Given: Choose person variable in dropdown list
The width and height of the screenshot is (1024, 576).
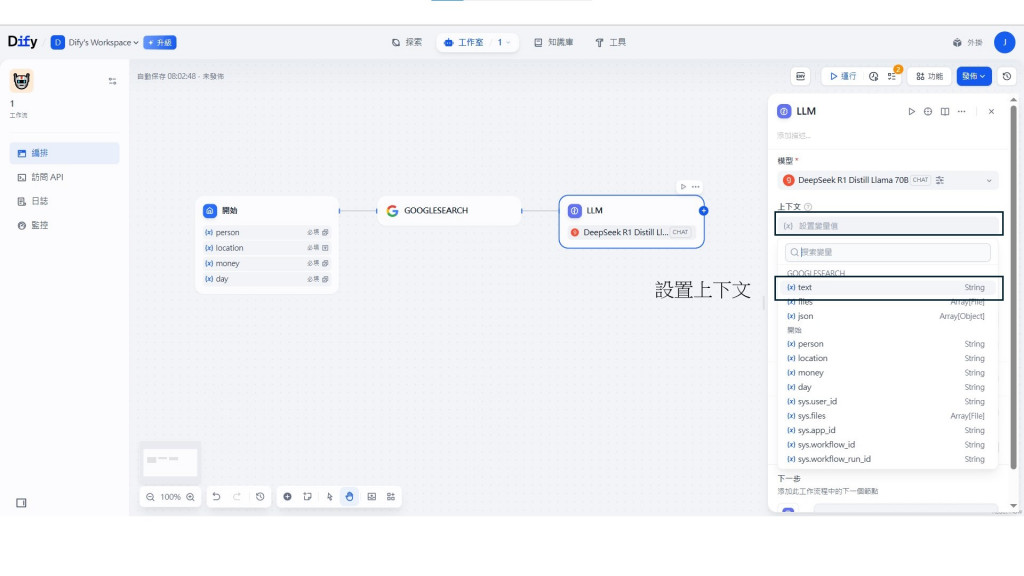Looking at the screenshot, I should 887,344.
